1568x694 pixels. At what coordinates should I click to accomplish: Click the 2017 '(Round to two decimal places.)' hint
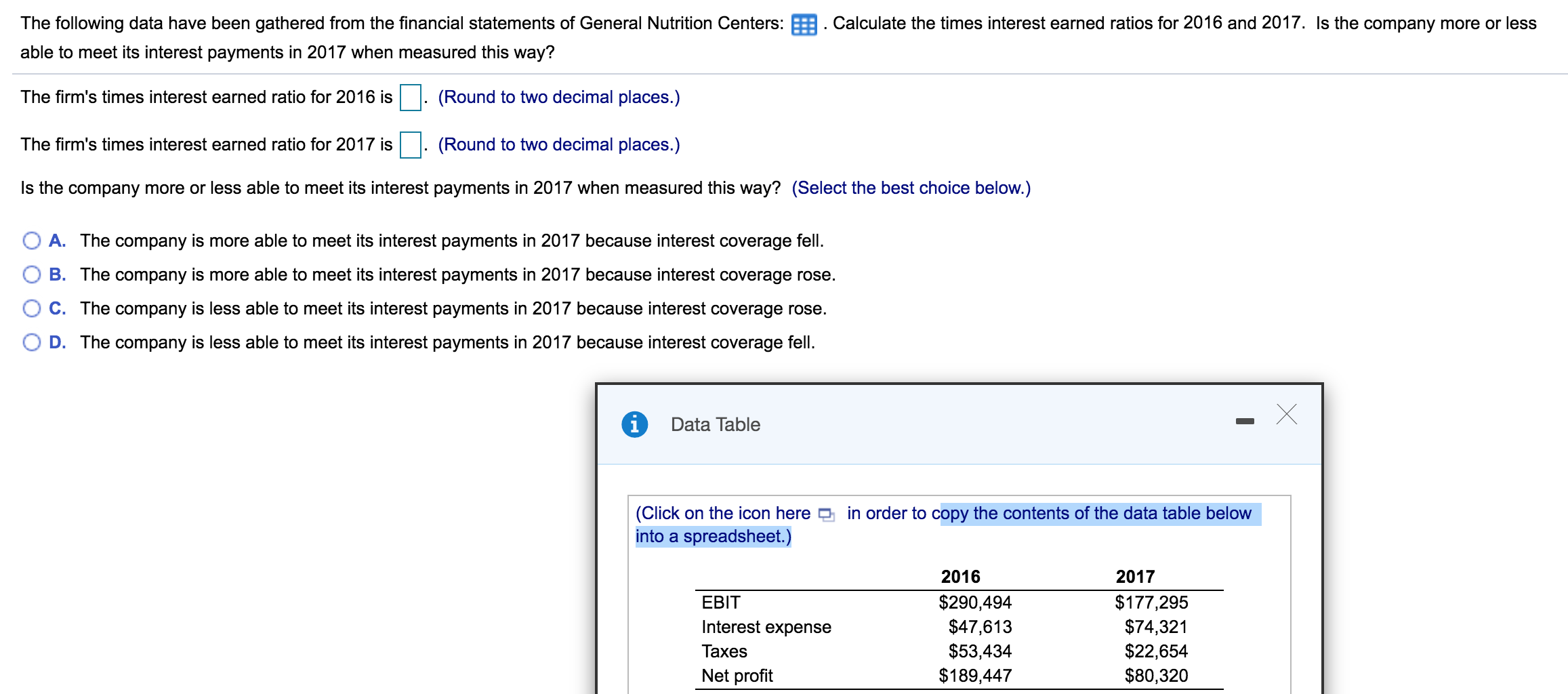[x=558, y=144]
